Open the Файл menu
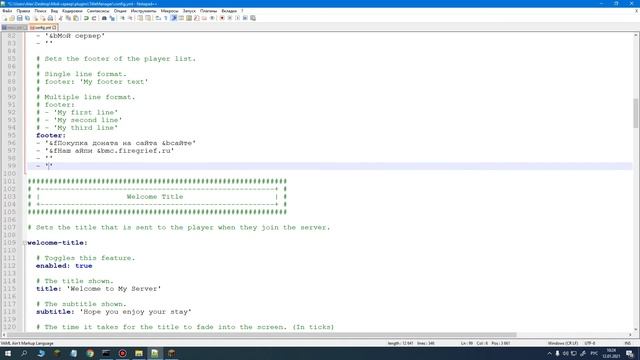Image resolution: width=640 pixels, height=360 pixels. pos(7,11)
